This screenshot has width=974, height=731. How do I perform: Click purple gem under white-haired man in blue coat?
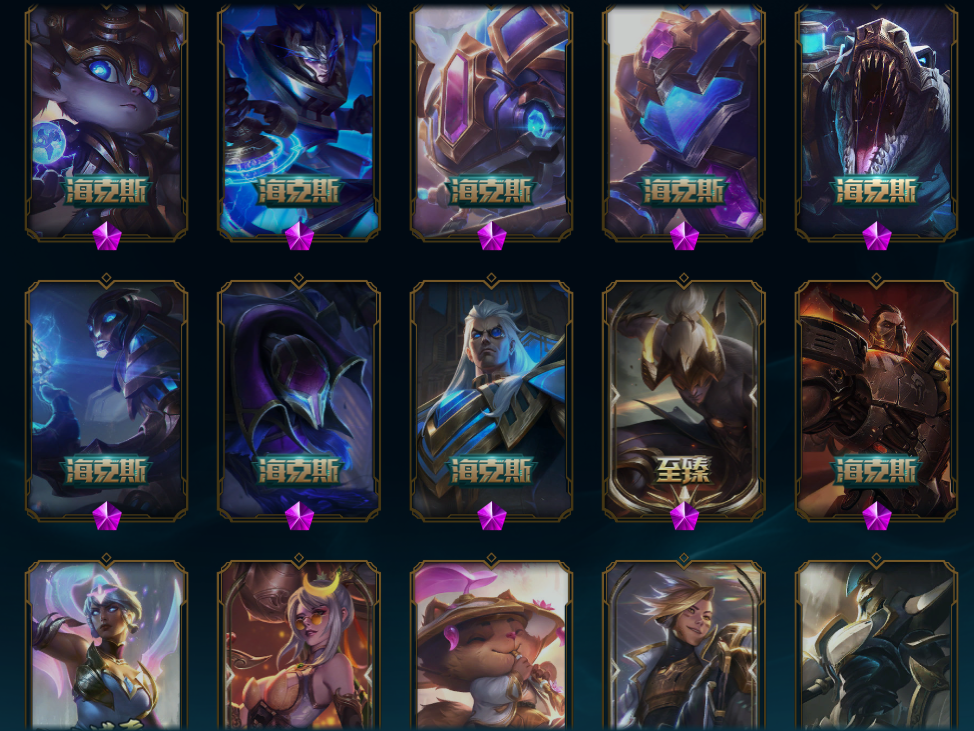point(491,516)
